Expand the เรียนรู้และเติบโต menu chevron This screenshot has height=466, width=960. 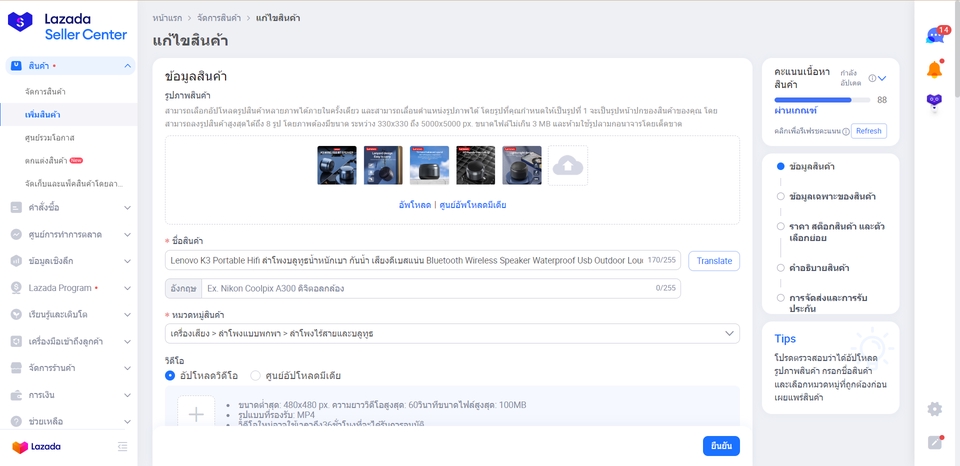[x=127, y=315]
